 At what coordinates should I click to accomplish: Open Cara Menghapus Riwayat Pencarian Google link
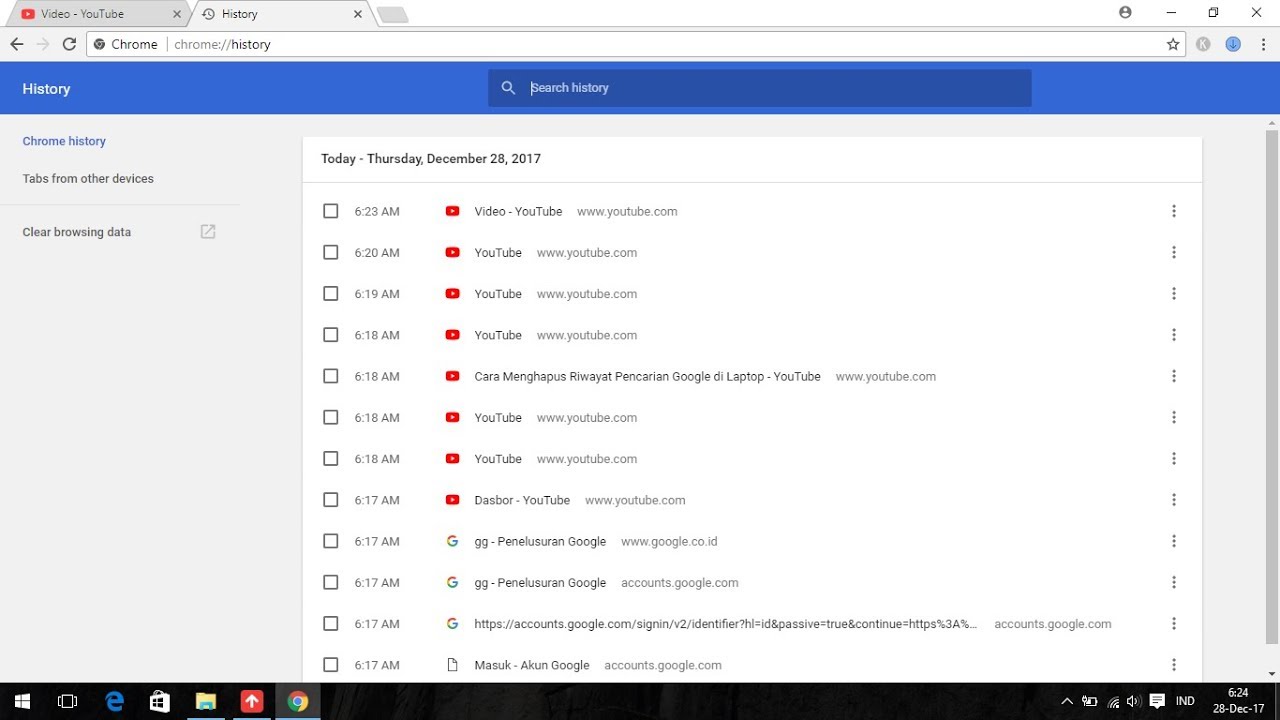pos(647,376)
